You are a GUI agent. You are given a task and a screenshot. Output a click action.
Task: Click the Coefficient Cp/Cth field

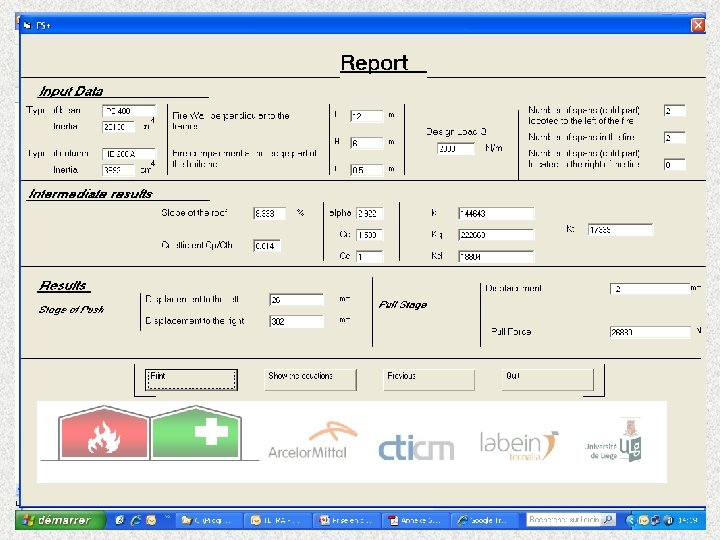[x=267, y=246]
